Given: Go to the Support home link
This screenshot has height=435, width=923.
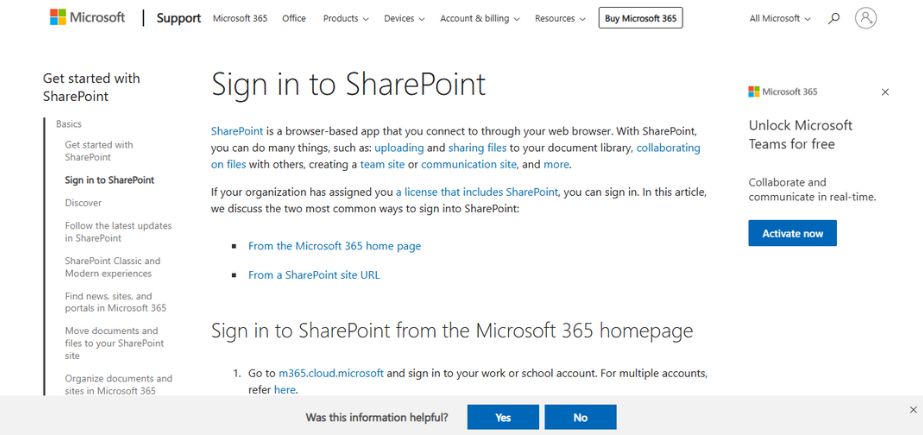Looking at the screenshot, I should point(178,18).
